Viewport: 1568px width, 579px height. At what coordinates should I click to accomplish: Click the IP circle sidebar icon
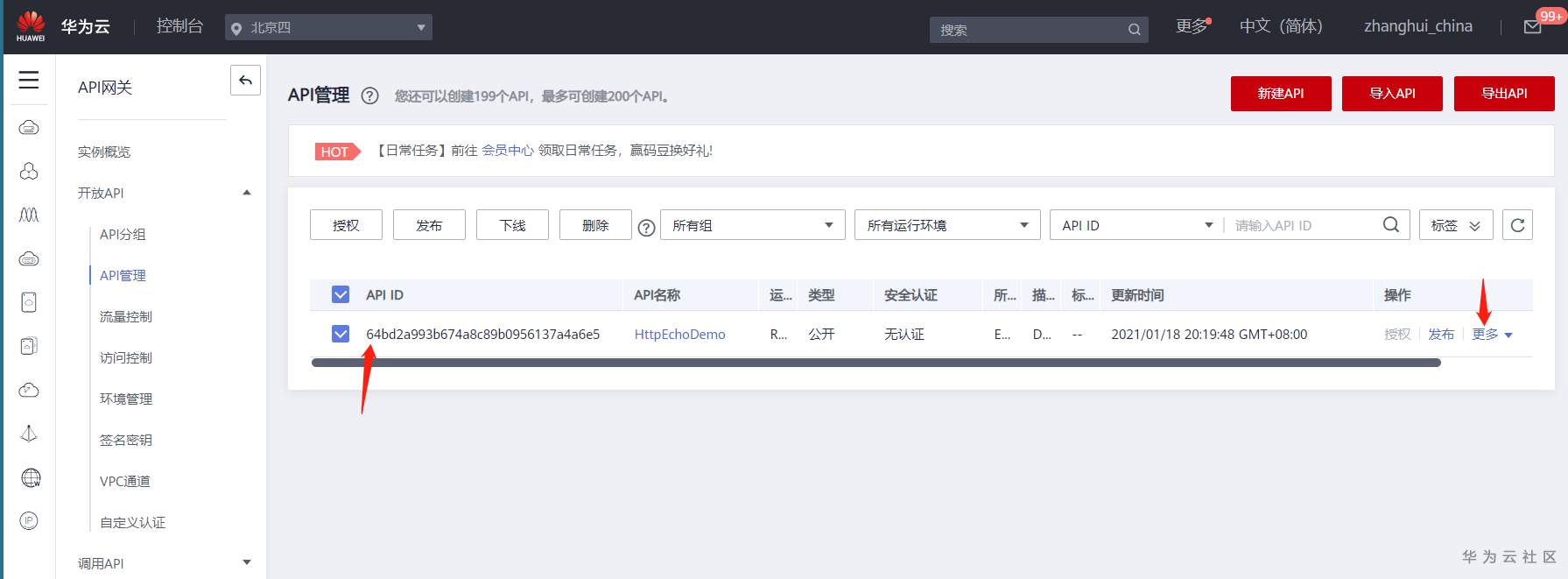coord(29,521)
